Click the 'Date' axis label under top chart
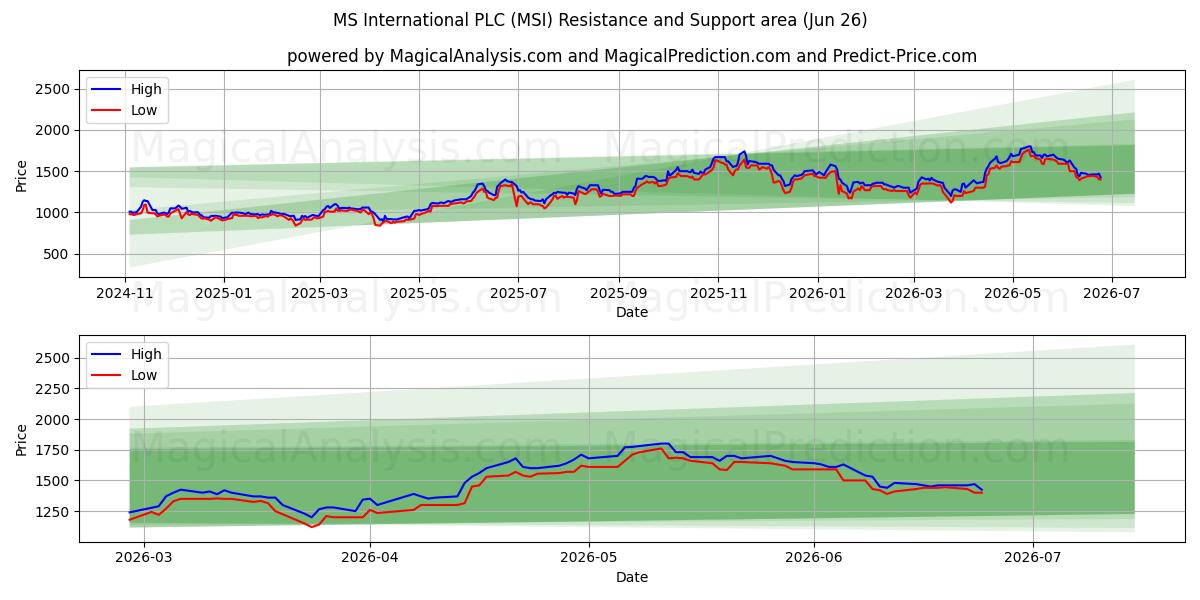The height and width of the screenshot is (600, 1200). pyautogui.click(x=632, y=313)
